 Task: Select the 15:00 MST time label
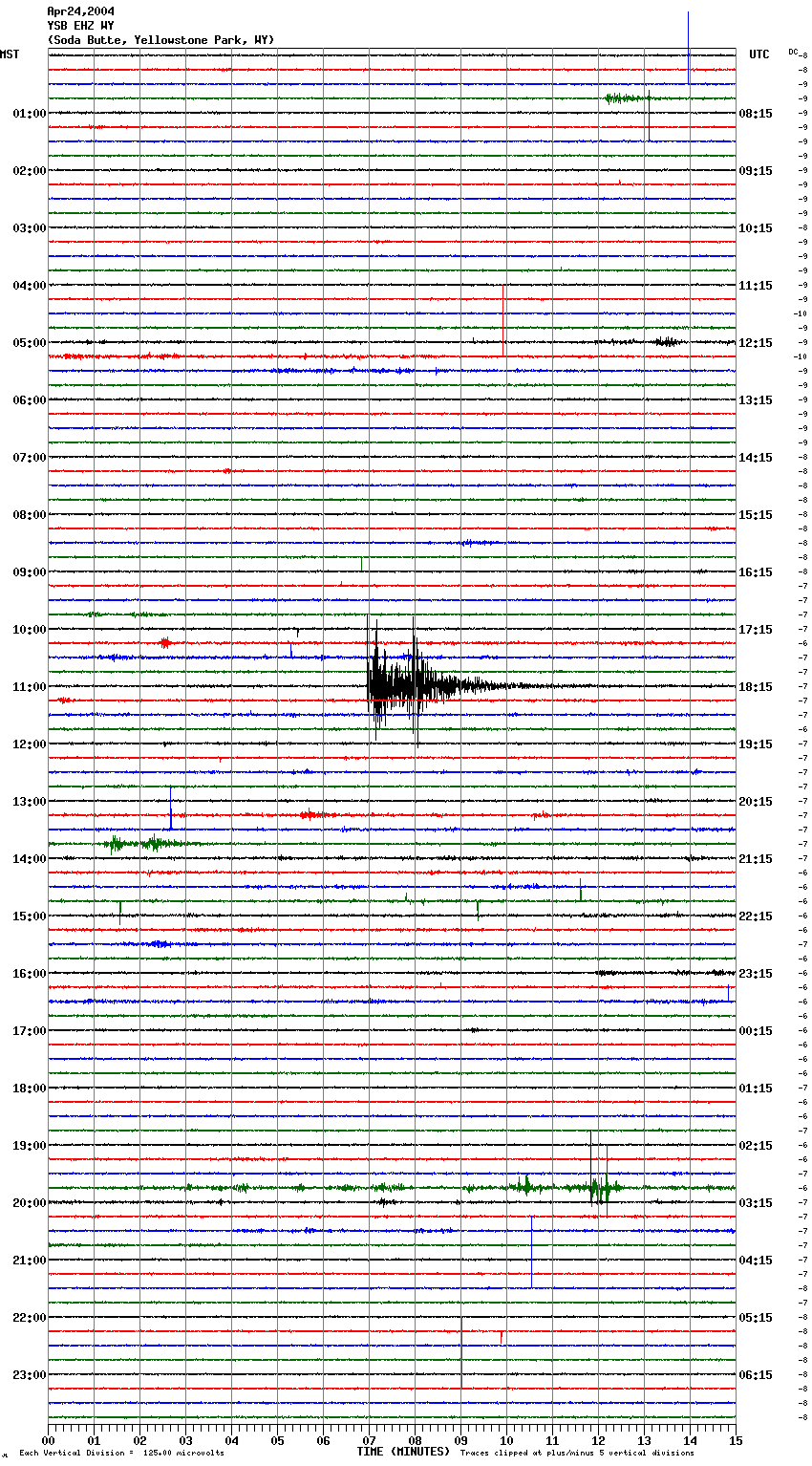(30, 916)
